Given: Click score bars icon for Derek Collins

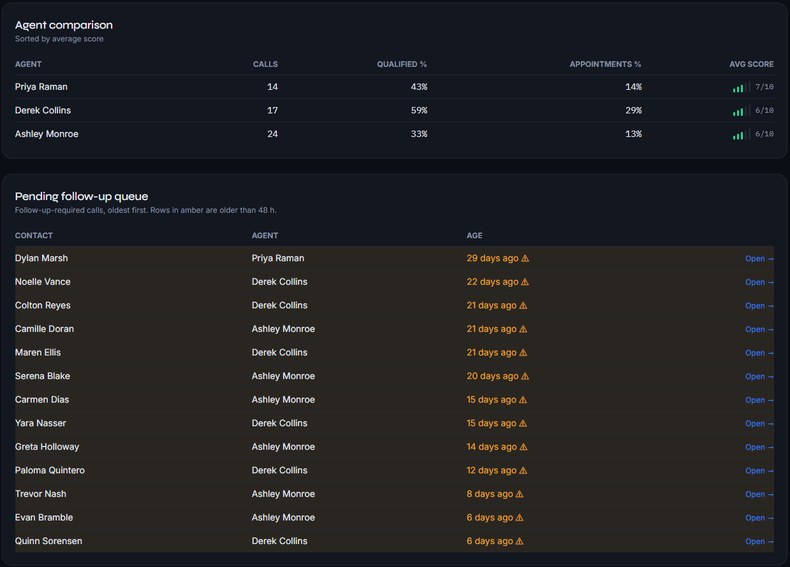Looking at the screenshot, I should coord(741,111).
